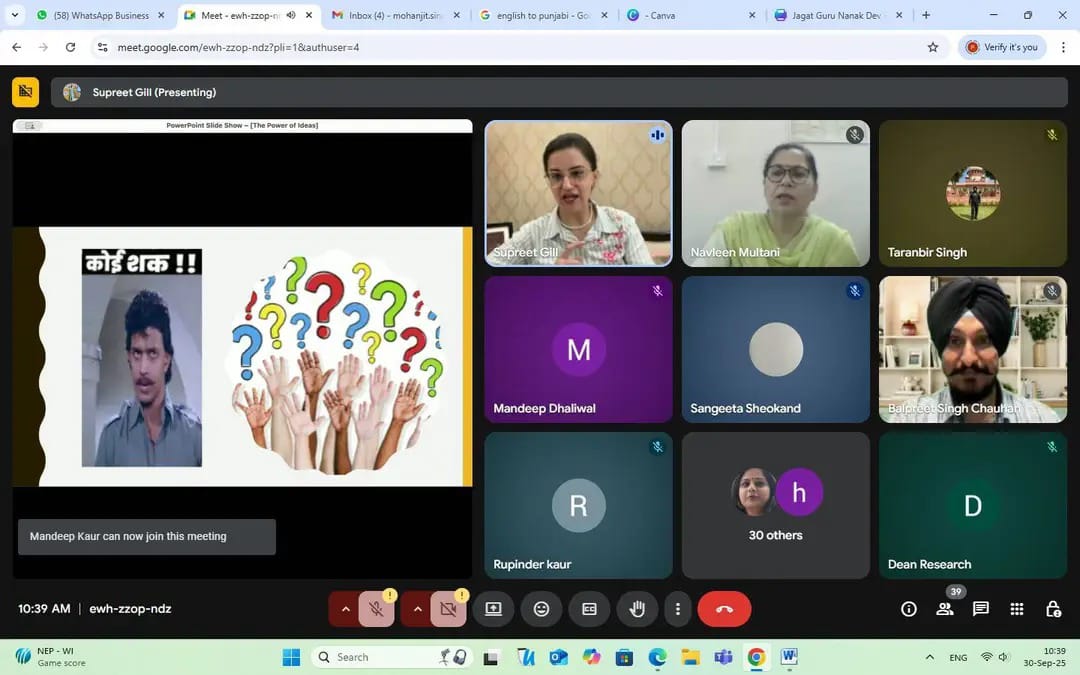
Task: Unmute the microphone in Meet
Action: pos(376,609)
